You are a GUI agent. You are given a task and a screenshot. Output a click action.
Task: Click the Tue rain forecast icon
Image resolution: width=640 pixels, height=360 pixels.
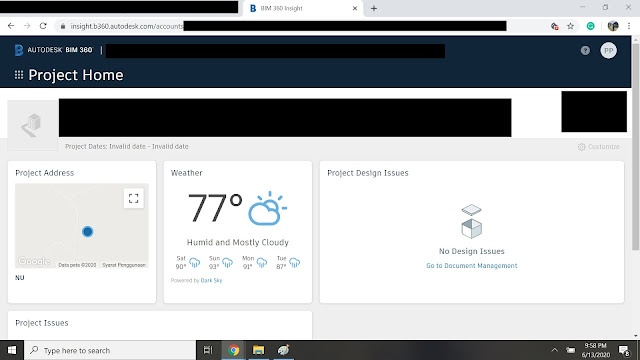click(x=294, y=262)
